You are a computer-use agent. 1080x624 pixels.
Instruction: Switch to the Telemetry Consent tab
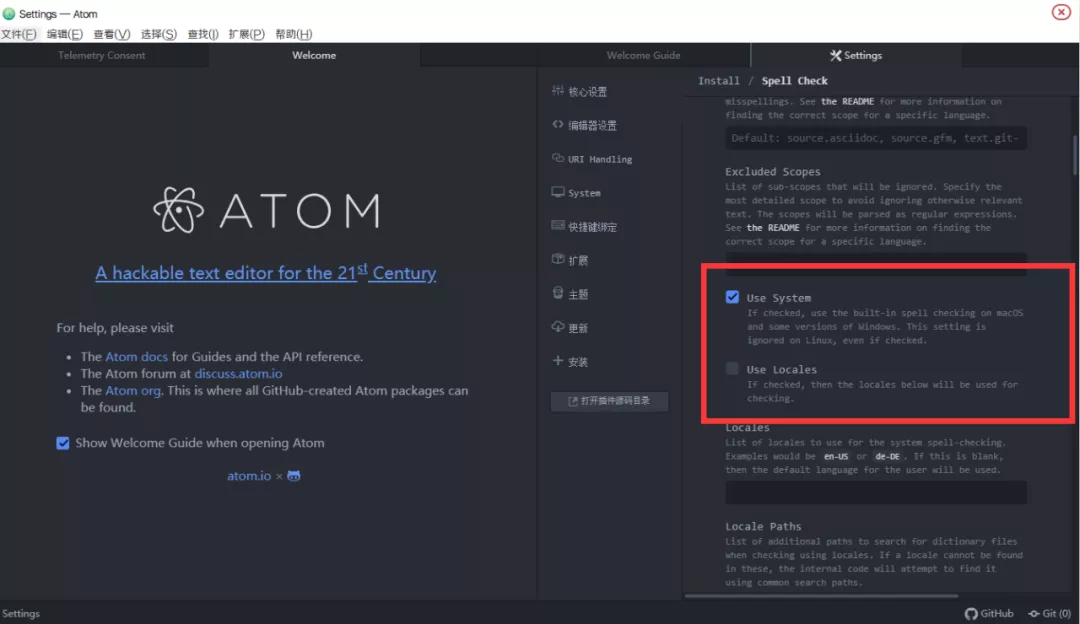tap(102, 55)
